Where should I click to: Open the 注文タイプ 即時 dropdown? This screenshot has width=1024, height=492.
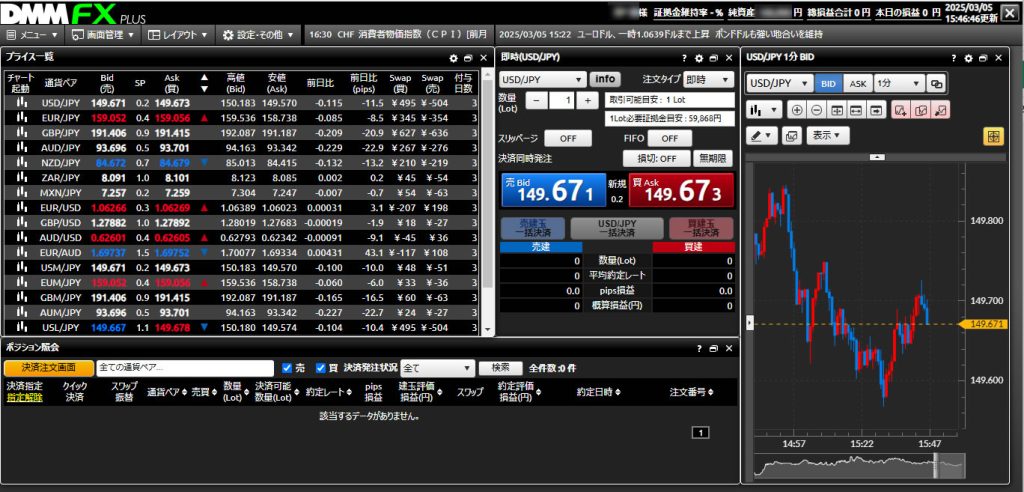[x=709, y=79]
